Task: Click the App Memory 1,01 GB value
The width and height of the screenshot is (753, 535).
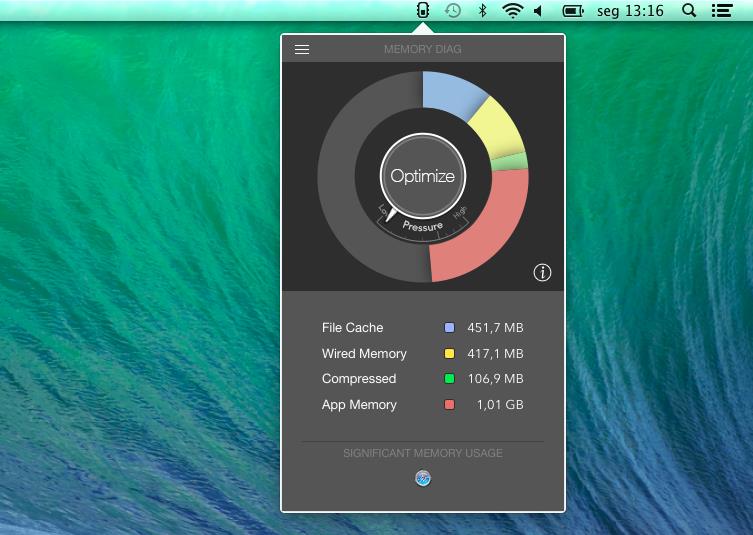Action: 500,405
